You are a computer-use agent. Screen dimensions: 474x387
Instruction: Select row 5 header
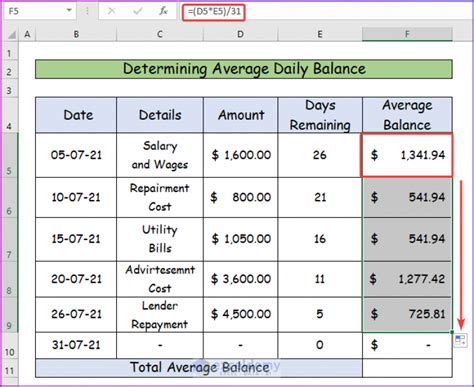[9, 155]
